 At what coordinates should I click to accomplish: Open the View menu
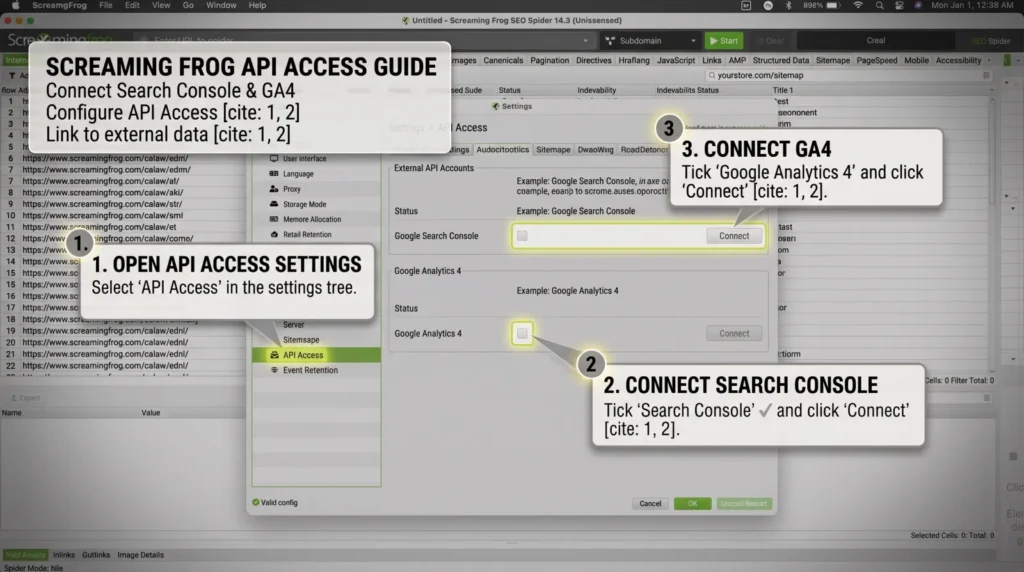(161, 5)
